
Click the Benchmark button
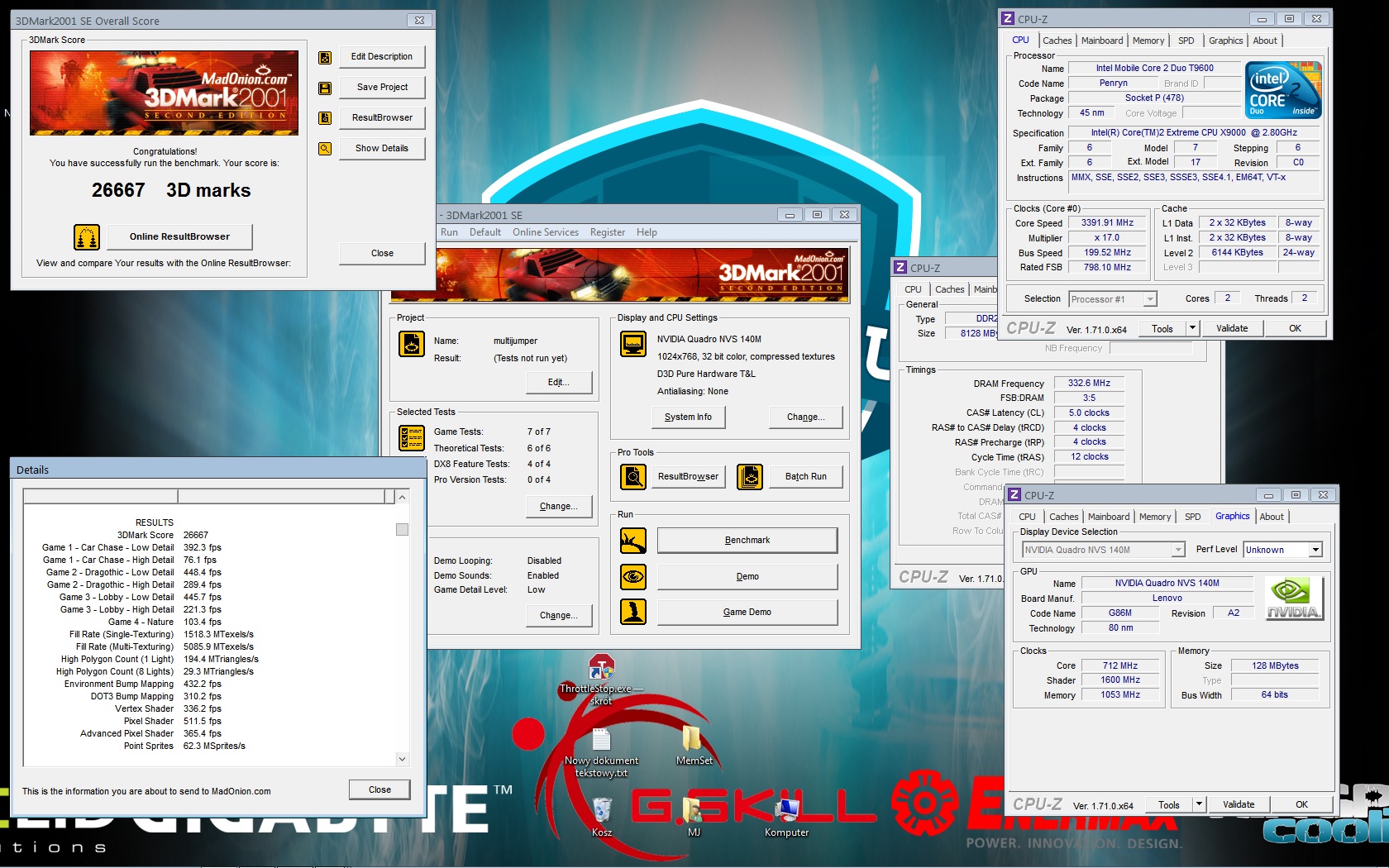click(x=747, y=541)
